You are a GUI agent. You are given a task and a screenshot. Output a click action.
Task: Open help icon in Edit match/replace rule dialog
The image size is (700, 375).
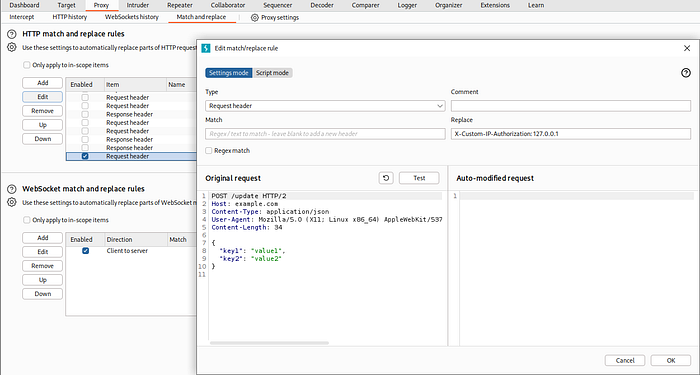tap(686, 73)
